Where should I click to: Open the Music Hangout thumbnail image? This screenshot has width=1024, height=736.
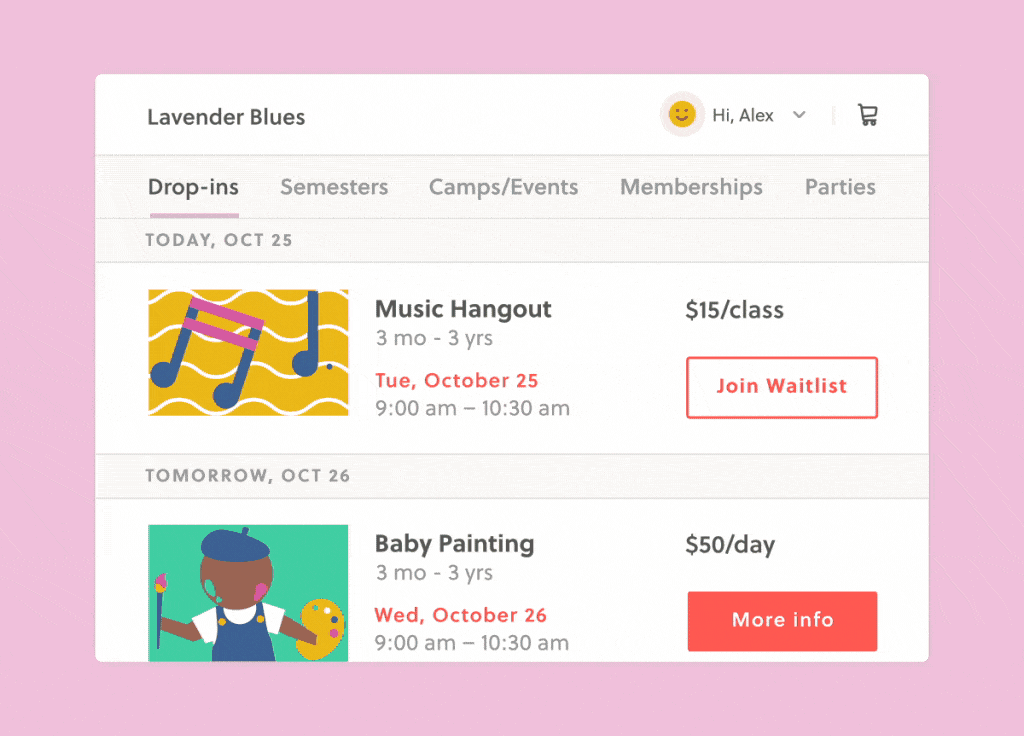click(248, 352)
